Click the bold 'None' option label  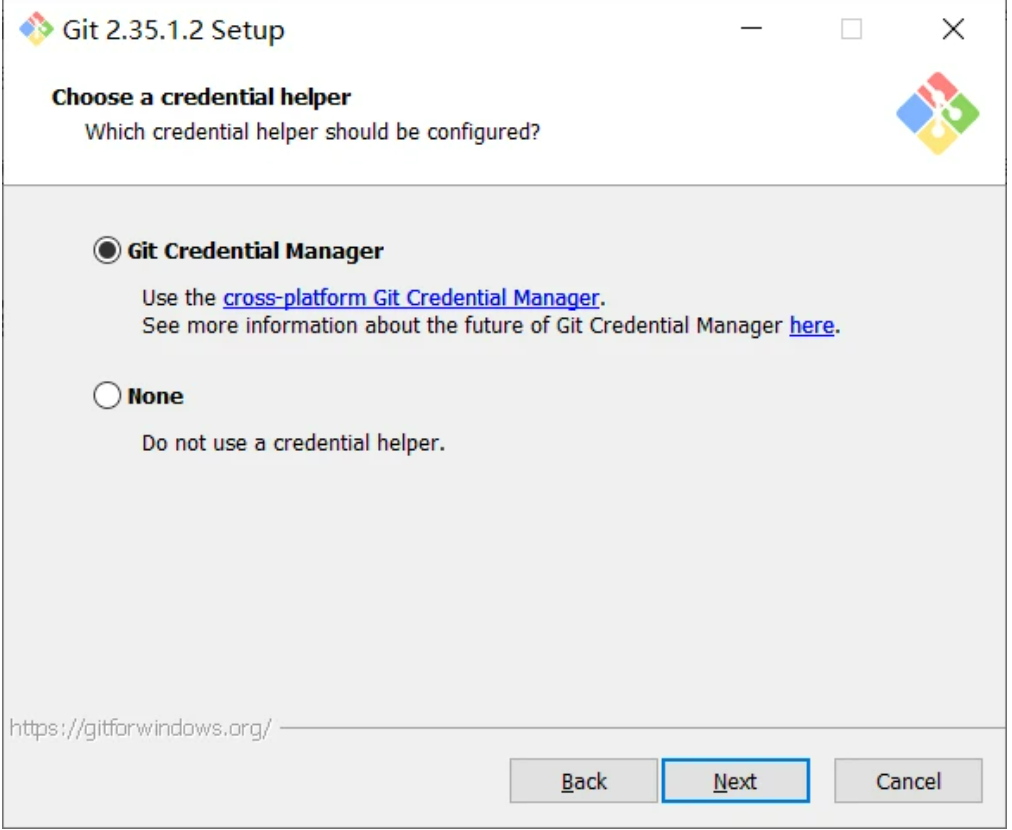[x=156, y=397]
